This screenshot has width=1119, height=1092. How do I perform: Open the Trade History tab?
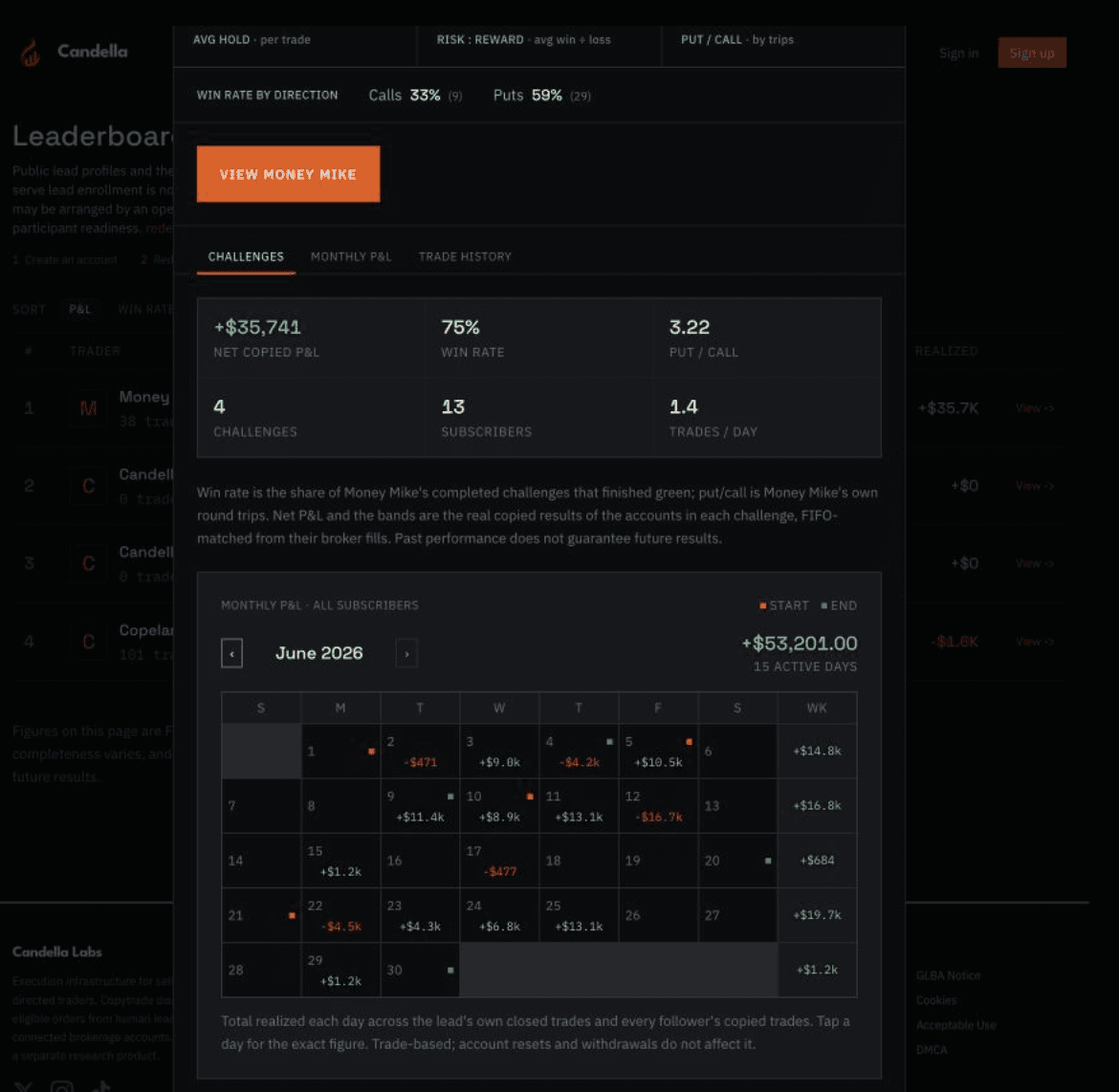pyautogui.click(x=466, y=256)
